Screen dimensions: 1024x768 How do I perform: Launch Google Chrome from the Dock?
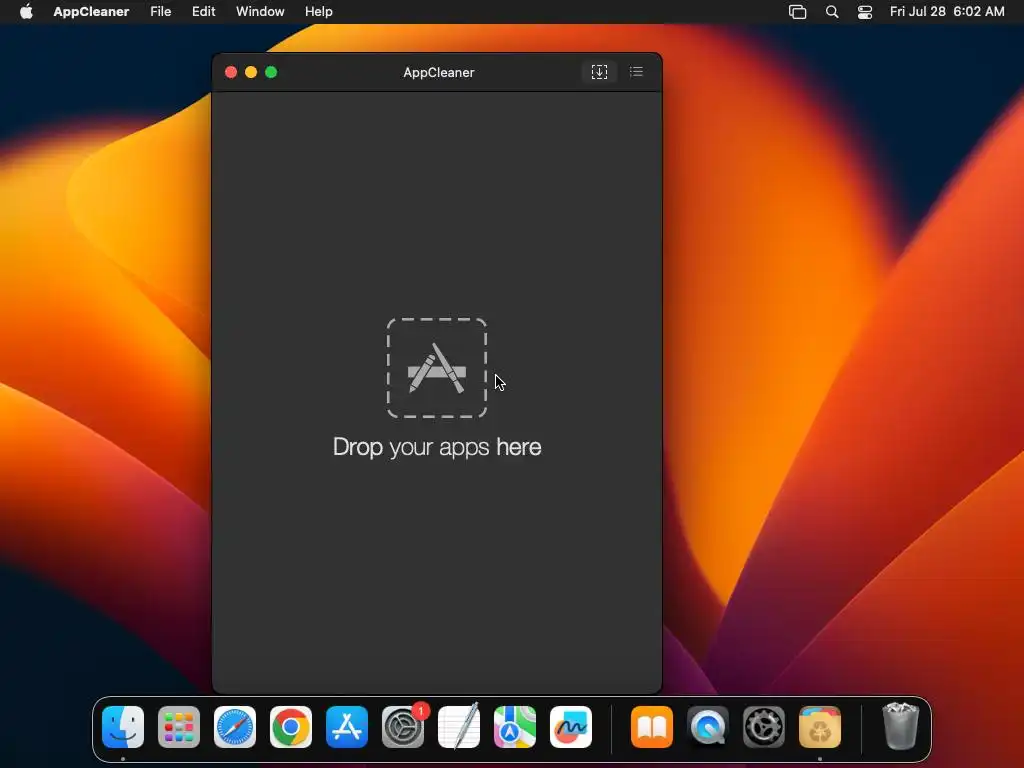pos(291,727)
